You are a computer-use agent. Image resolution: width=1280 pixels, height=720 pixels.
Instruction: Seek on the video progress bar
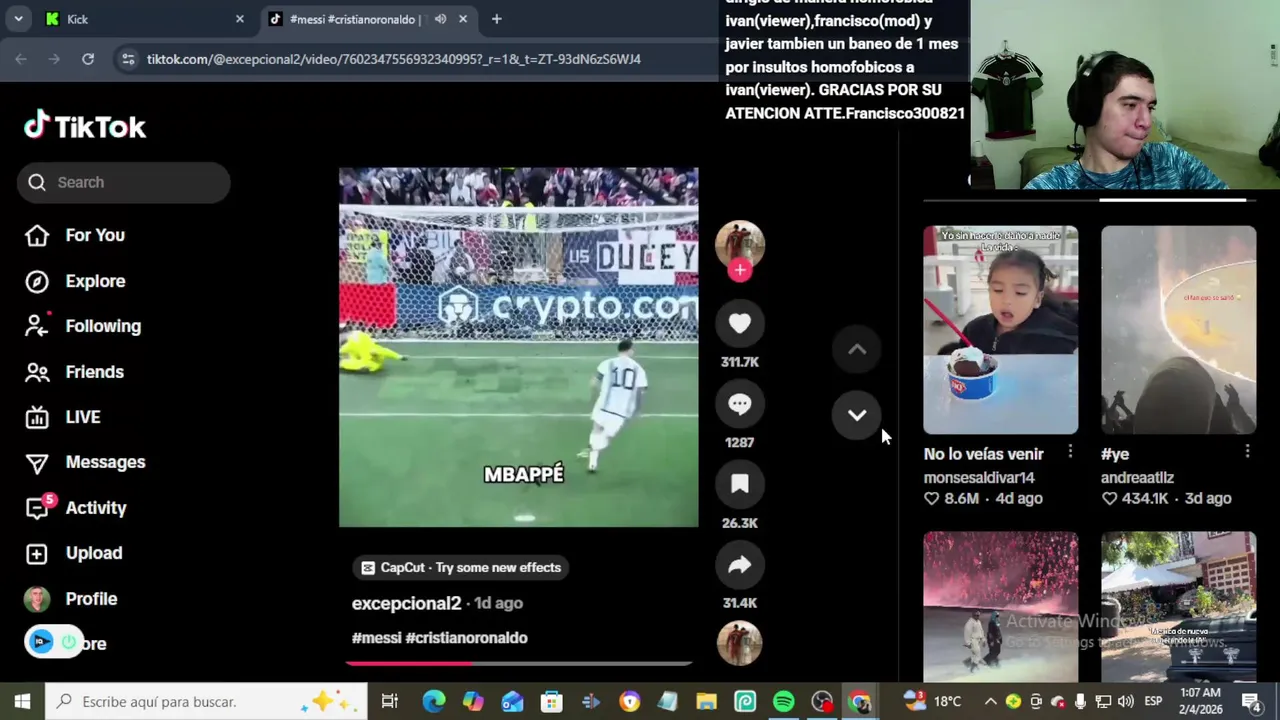(x=518, y=662)
